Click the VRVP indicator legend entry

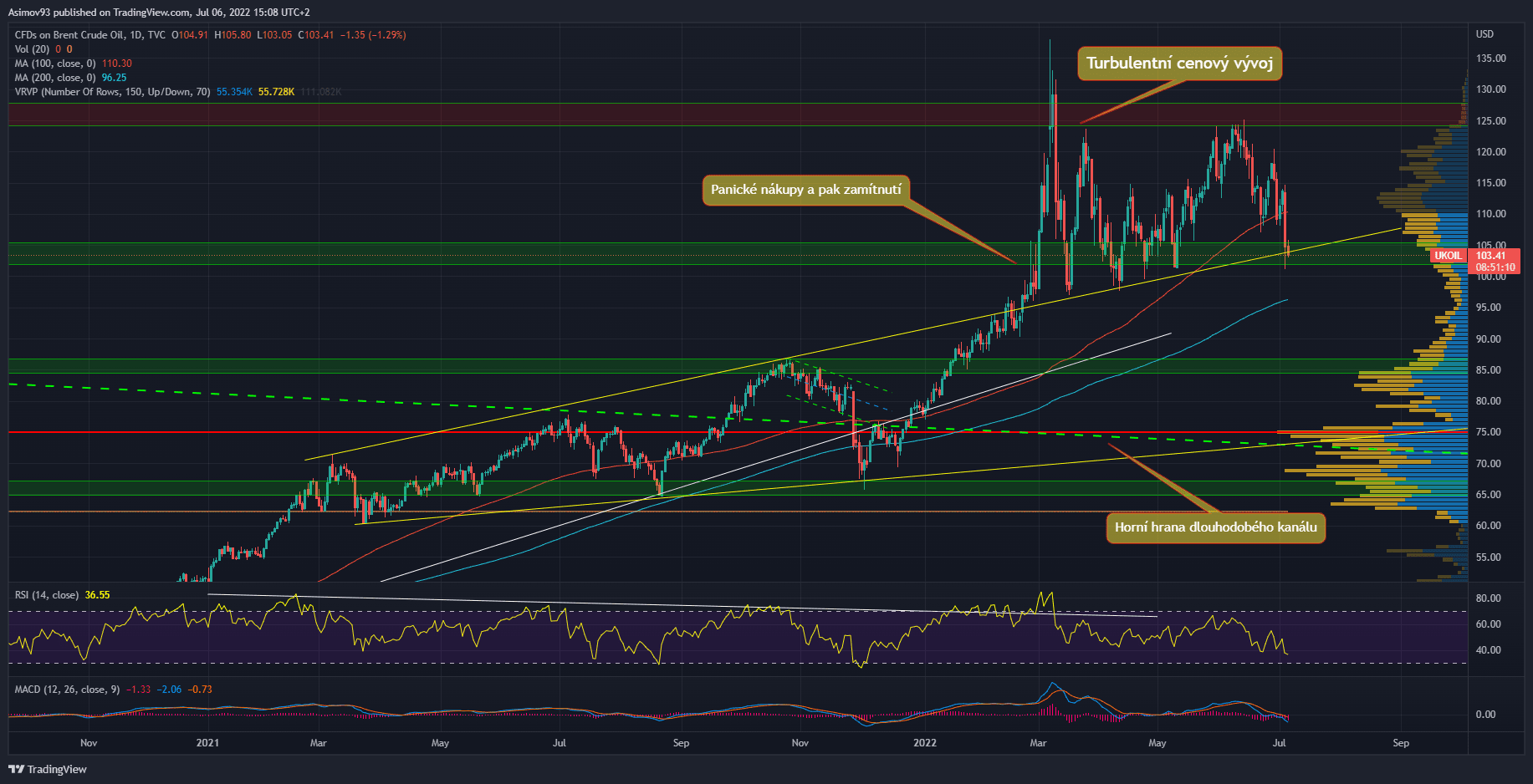pos(112,92)
